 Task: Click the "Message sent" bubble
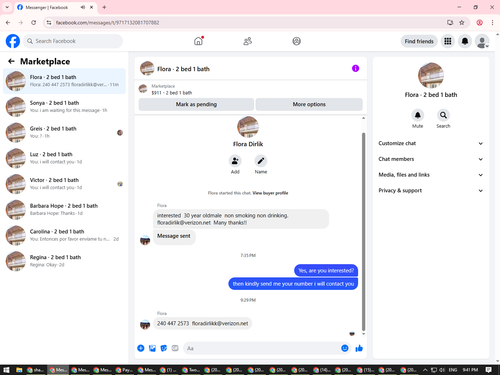click(x=174, y=236)
